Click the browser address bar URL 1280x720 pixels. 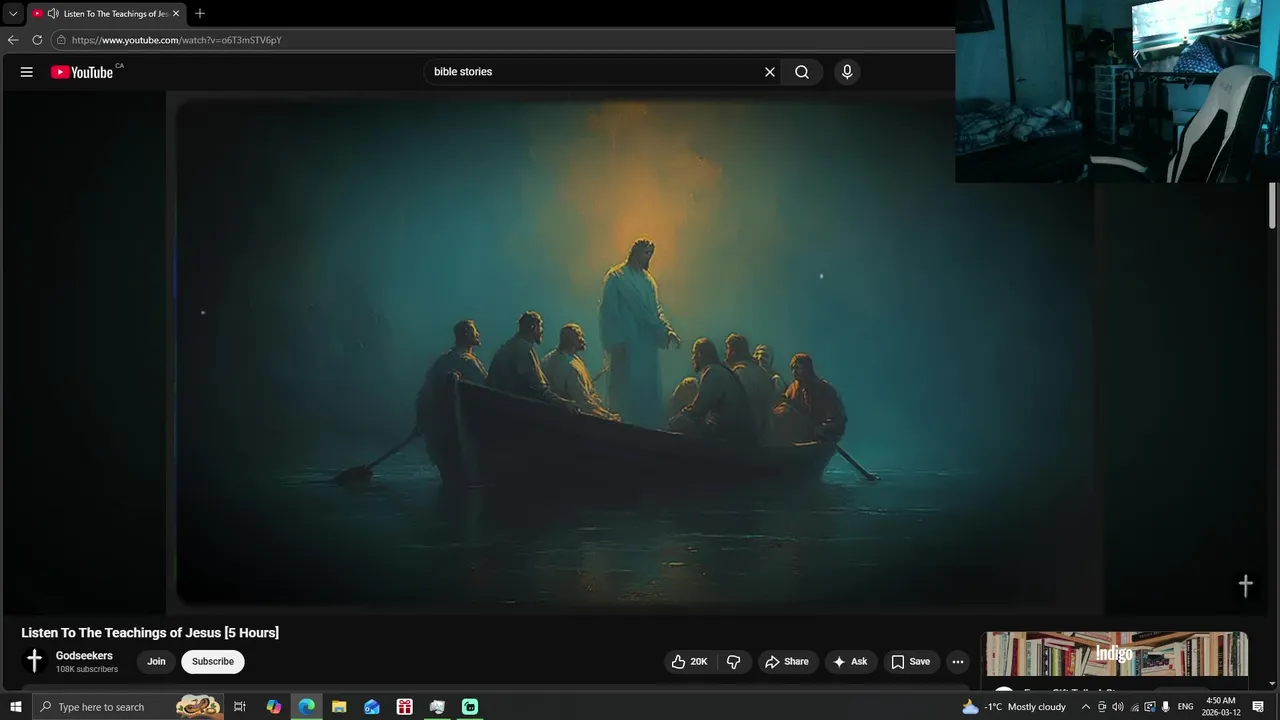(176, 40)
